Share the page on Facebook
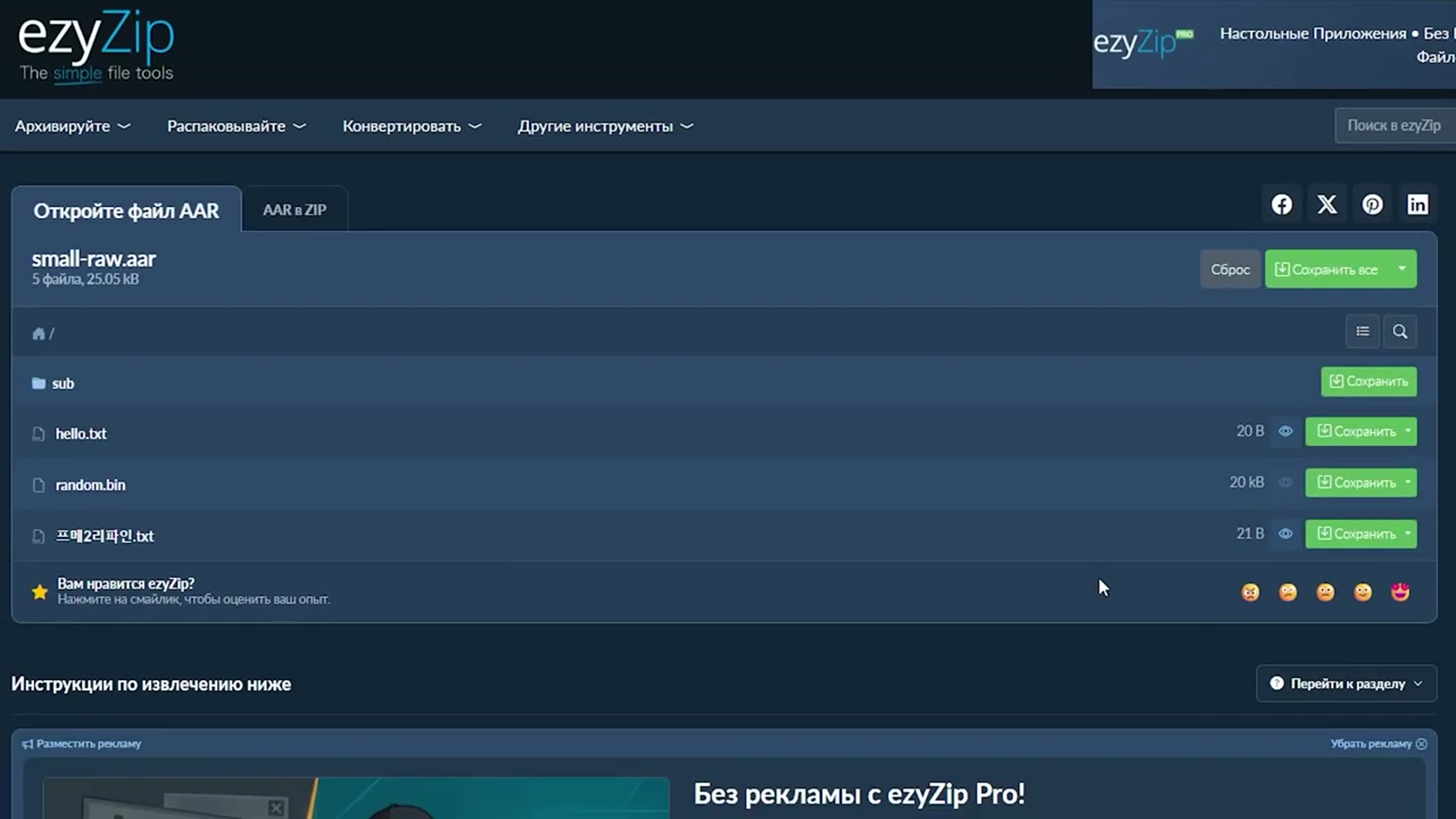Image resolution: width=1456 pixels, height=819 pixels. pos(1282,205)
